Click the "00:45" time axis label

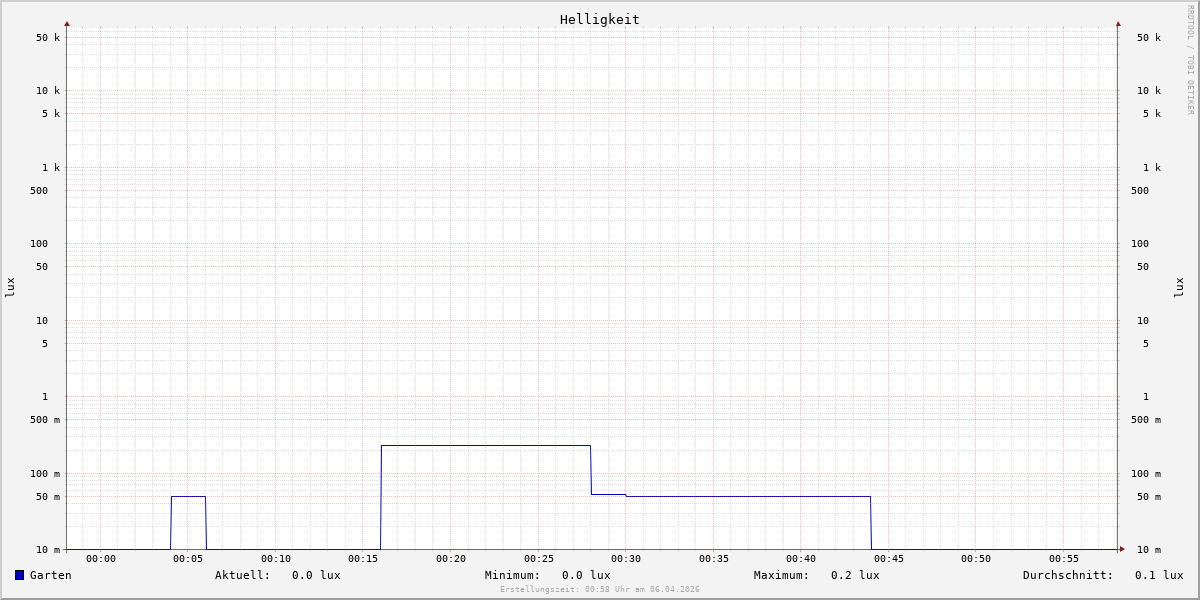pos(889,559)
